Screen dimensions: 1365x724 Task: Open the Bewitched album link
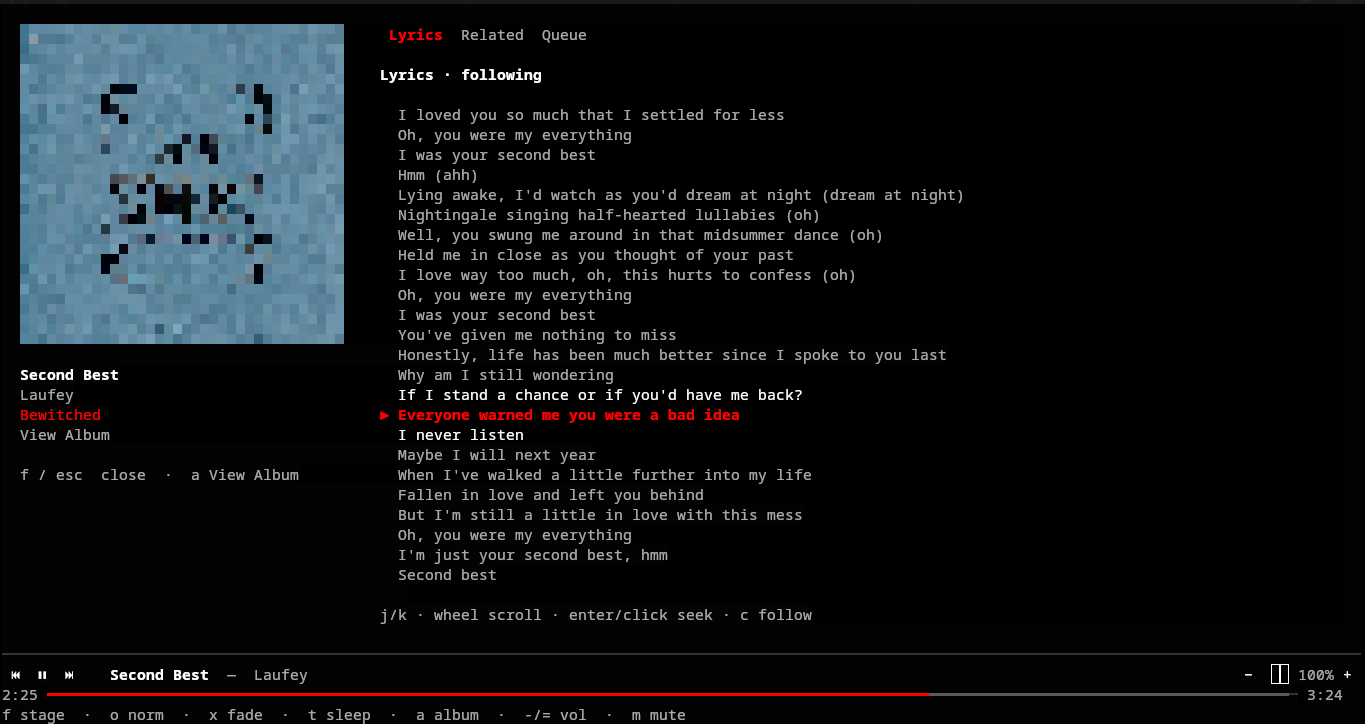60,415
